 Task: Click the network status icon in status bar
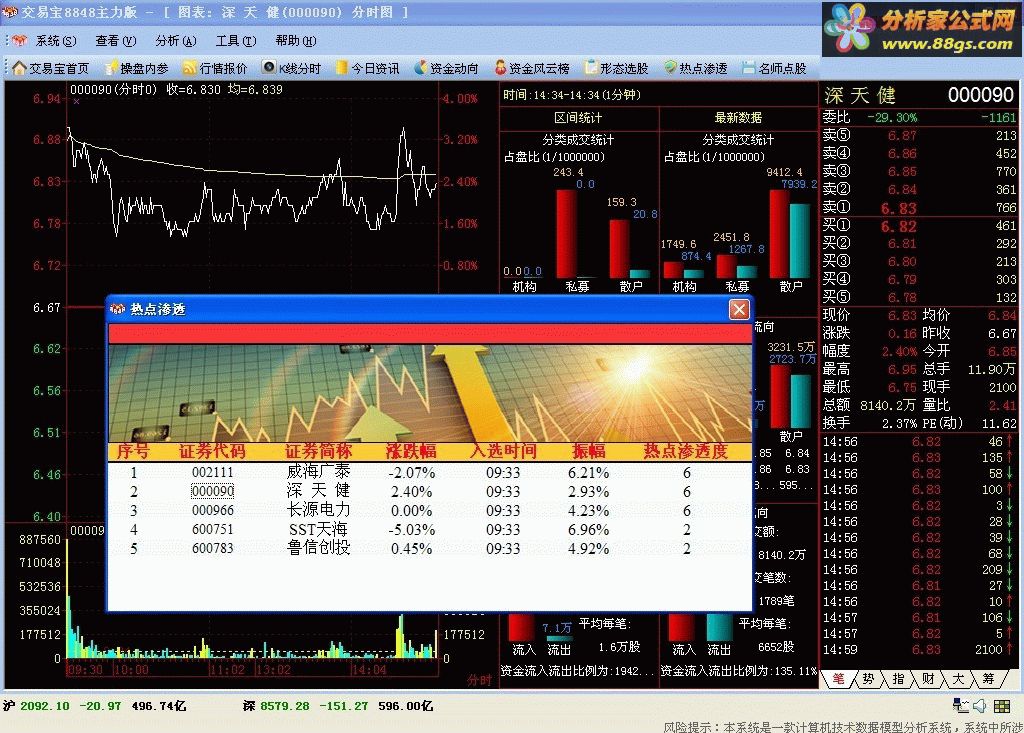(x=961, y=706)
